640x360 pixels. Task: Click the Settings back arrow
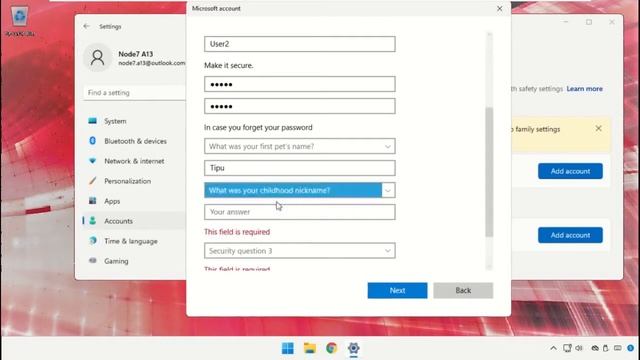(x=87, y=26)
